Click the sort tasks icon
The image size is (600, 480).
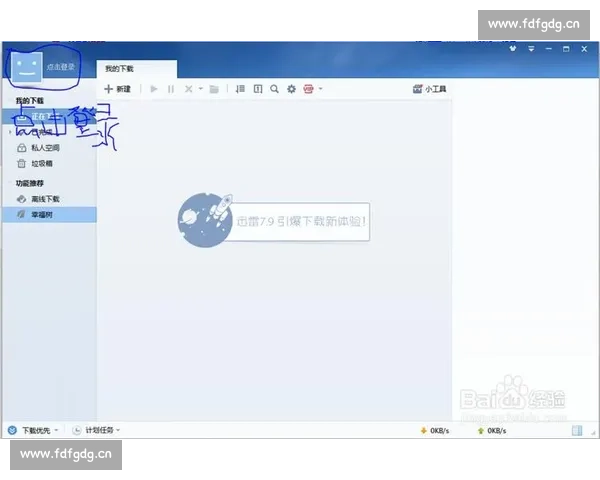click(x=240, y=89)
